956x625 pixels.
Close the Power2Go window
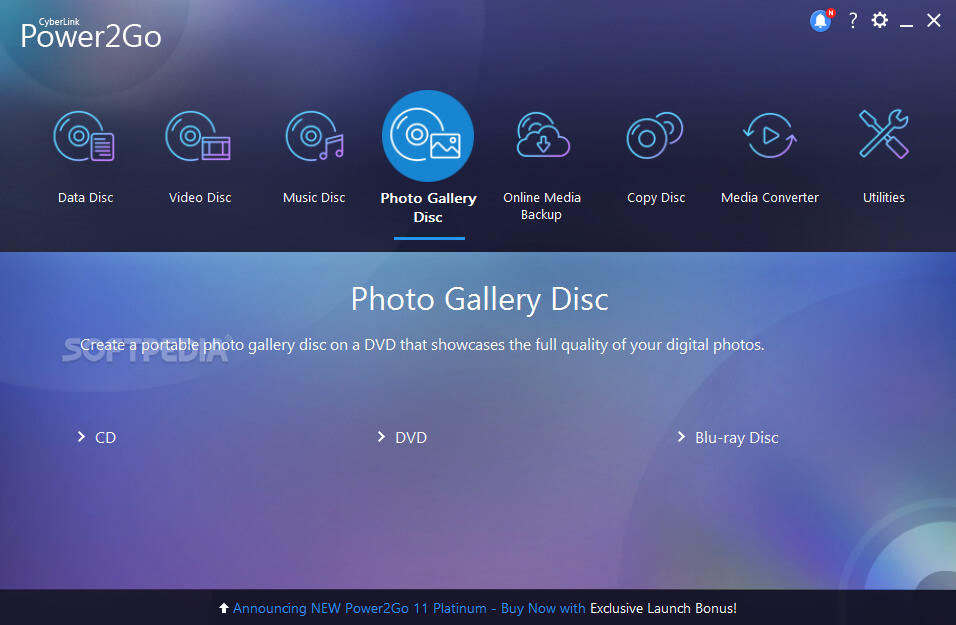[x=933, y=20]
